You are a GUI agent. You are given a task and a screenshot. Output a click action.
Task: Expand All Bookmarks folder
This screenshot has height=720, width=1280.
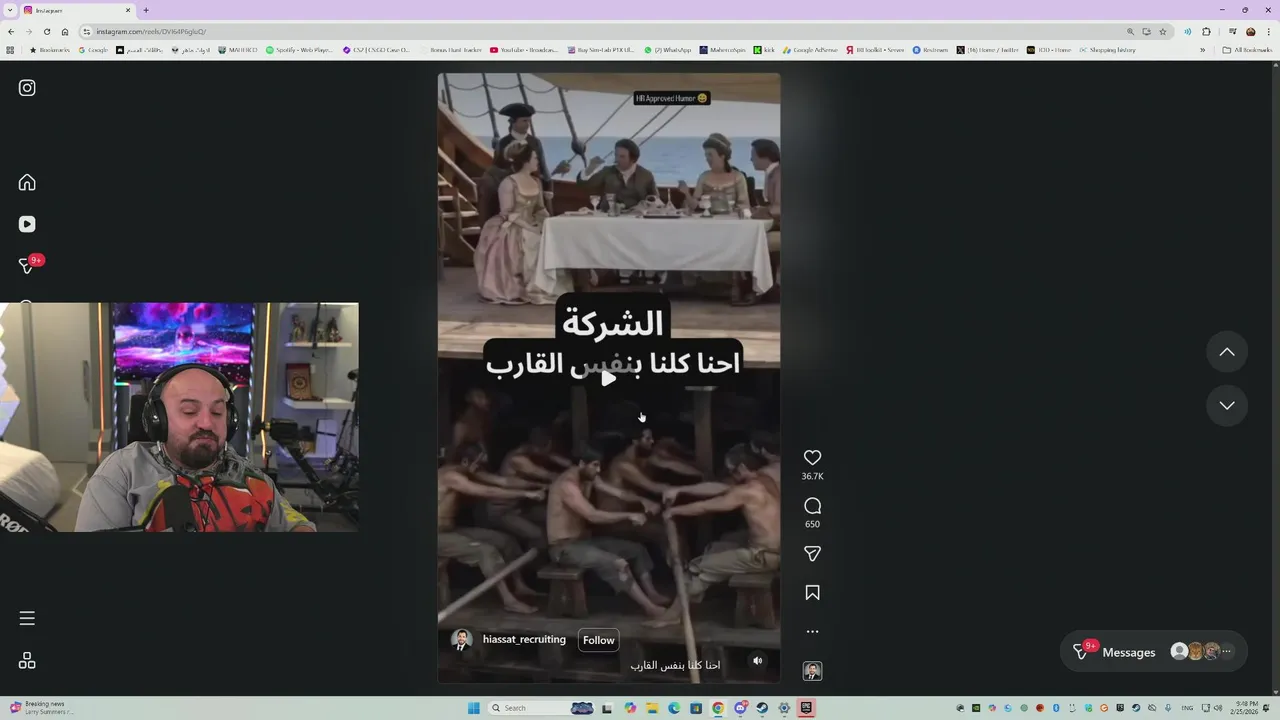coord(1247,50)
